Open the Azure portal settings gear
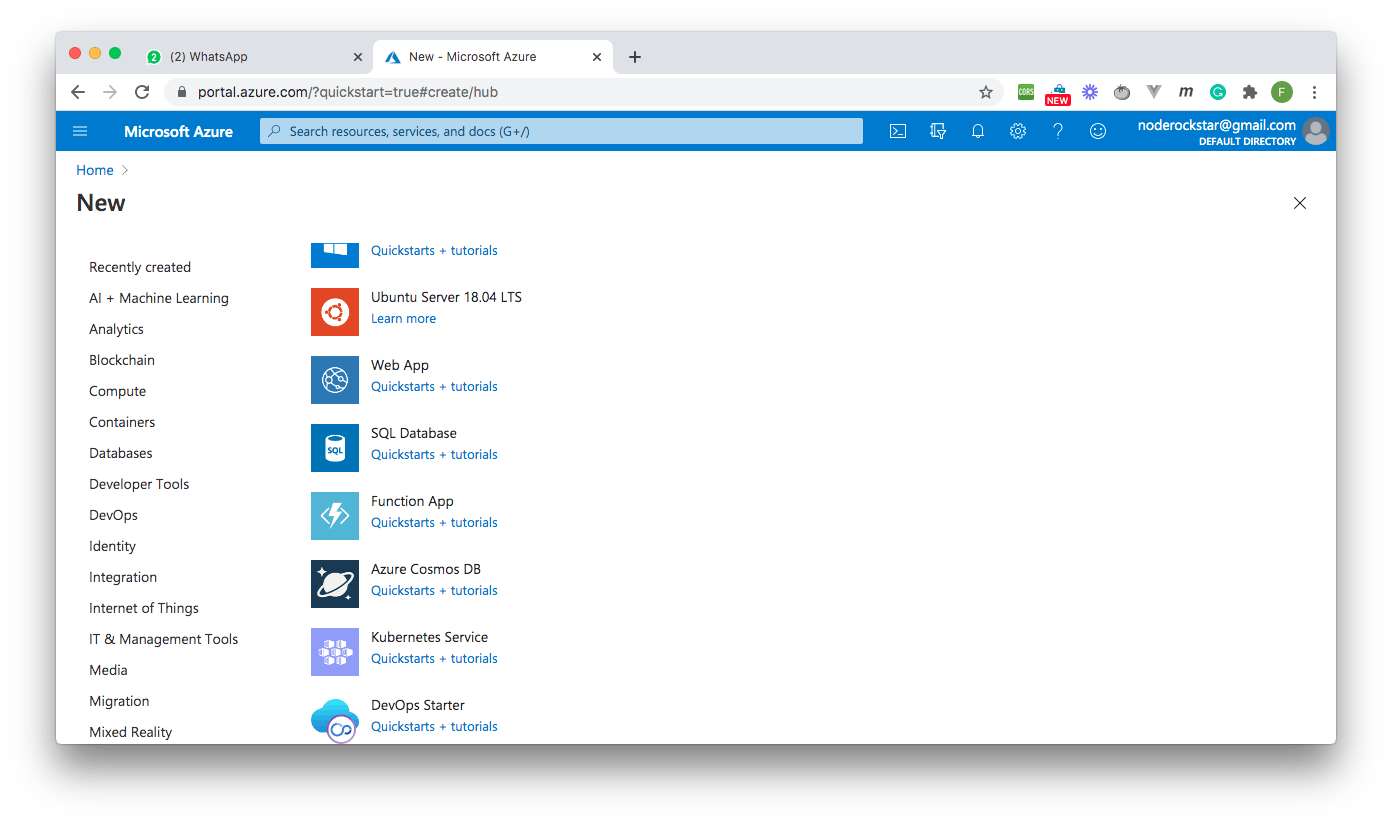1392x824 pixels. tap(1017, 131)
